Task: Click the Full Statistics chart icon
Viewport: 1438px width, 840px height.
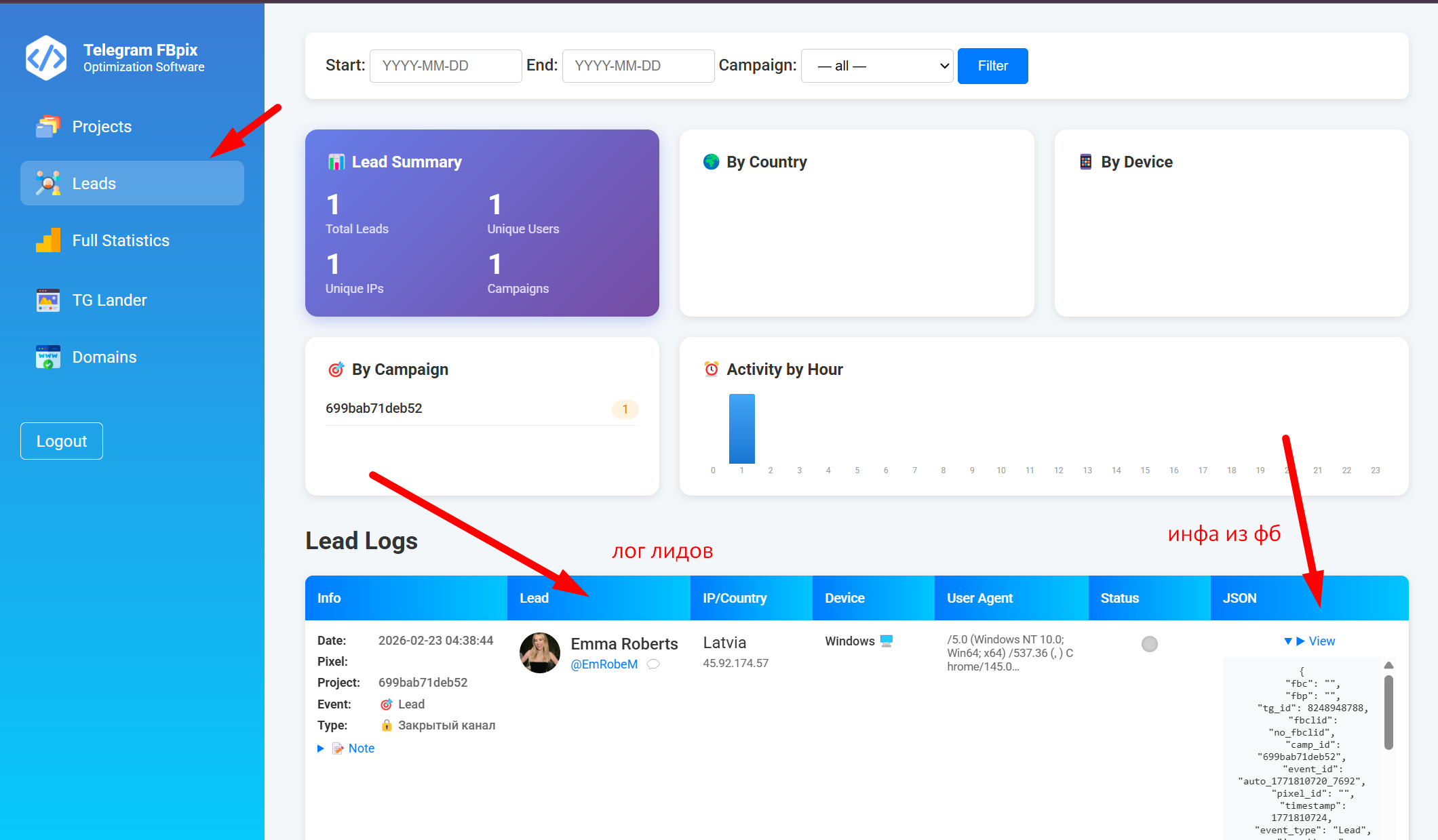Action: [48, 241]
